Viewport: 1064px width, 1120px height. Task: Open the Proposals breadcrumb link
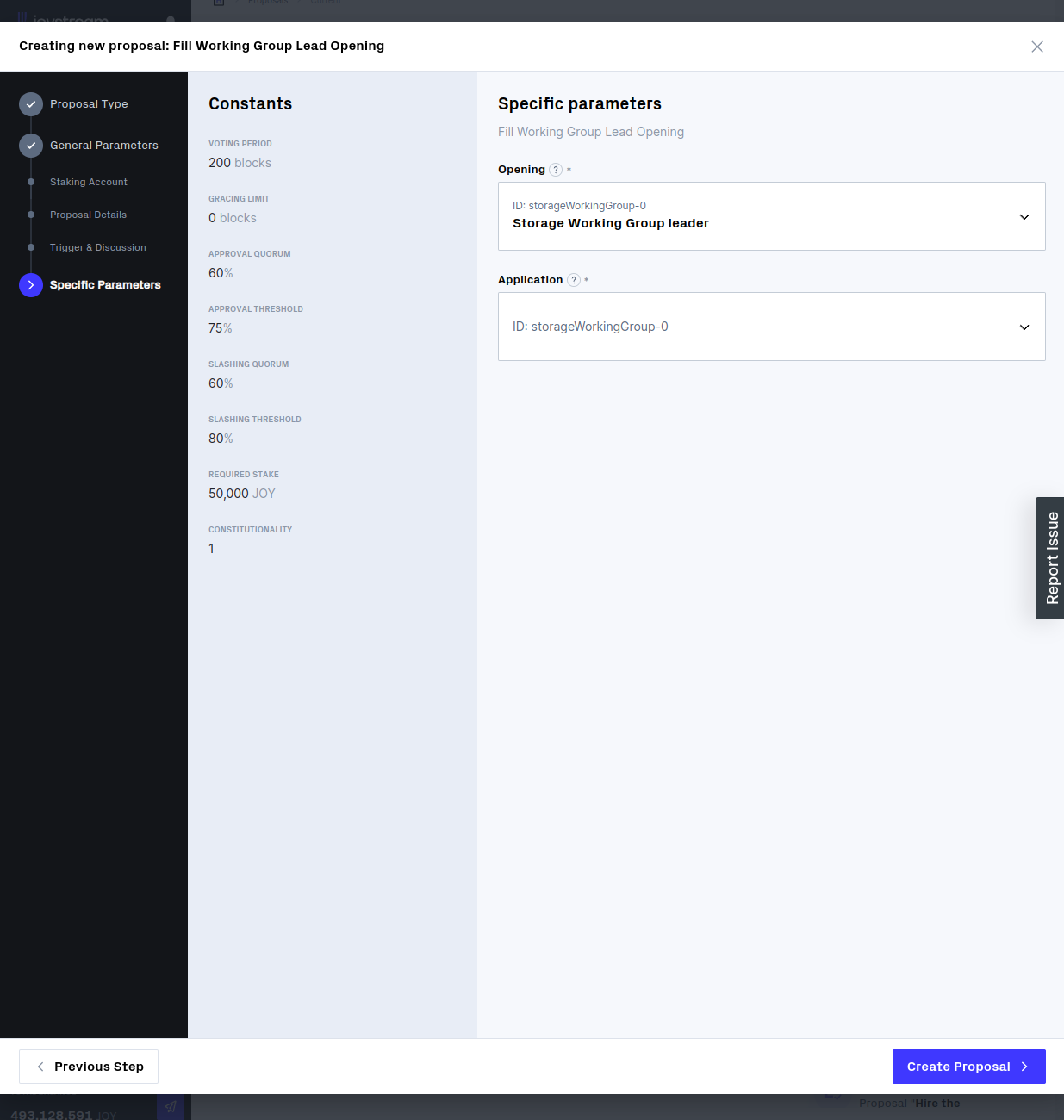pyautogui.click(x=268, y=3)
